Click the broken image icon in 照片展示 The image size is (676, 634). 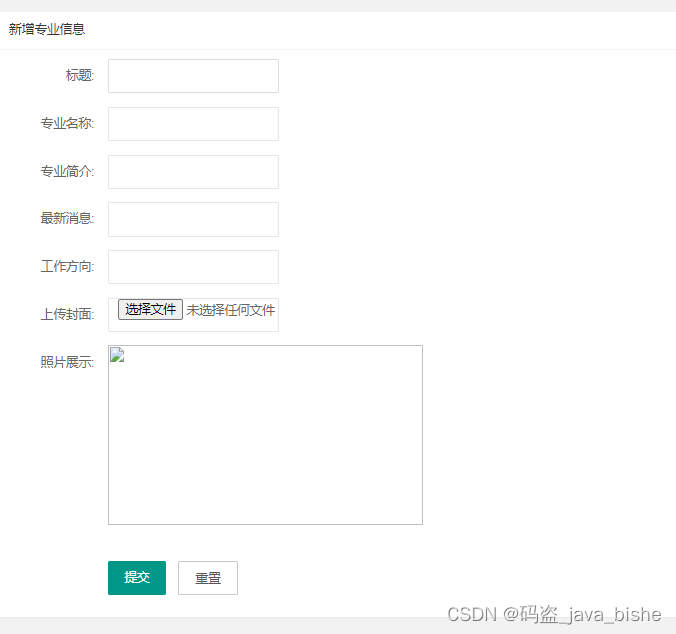point(117,355)
